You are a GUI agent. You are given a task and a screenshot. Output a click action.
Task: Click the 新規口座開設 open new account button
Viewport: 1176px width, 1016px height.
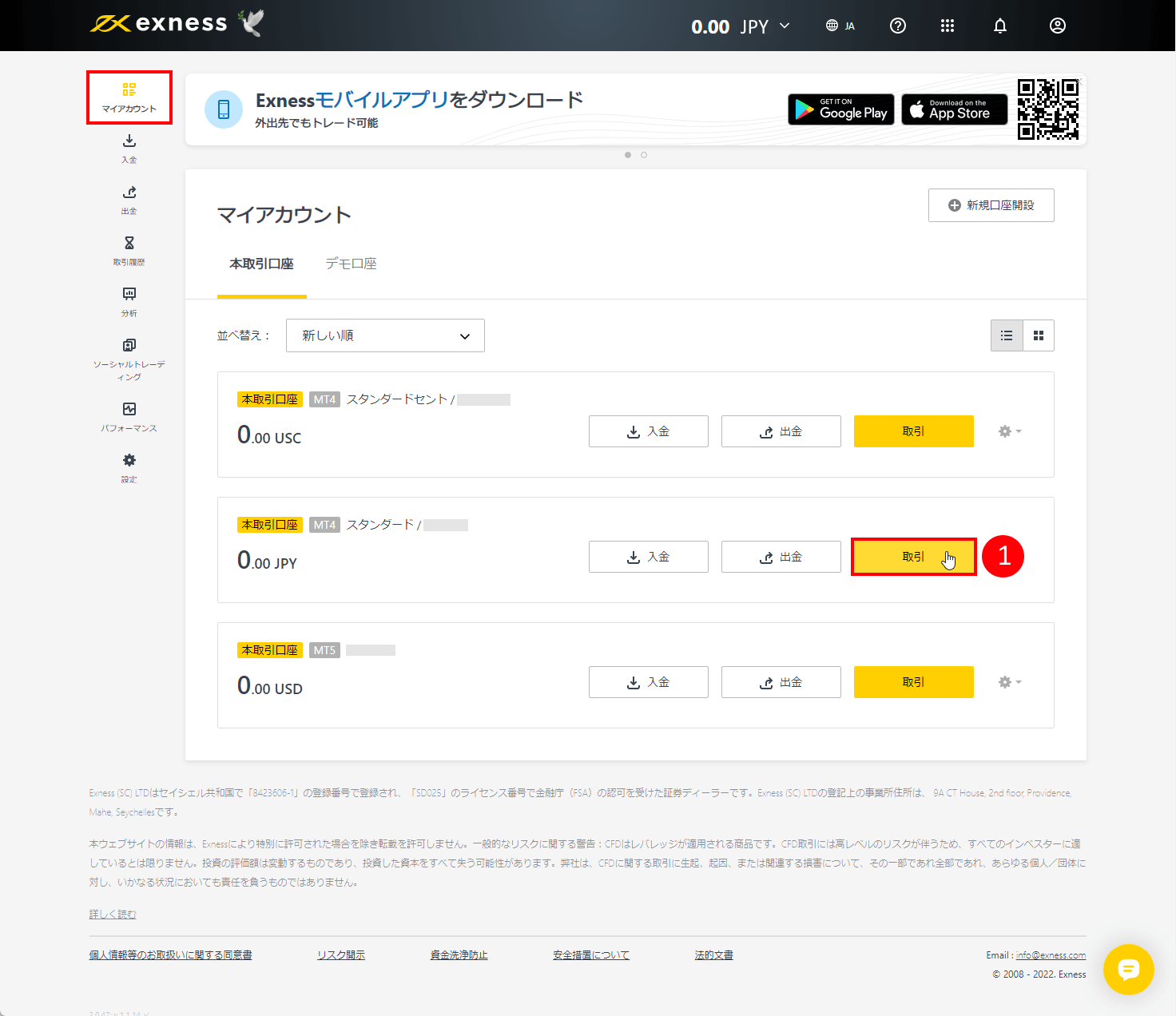991,205
